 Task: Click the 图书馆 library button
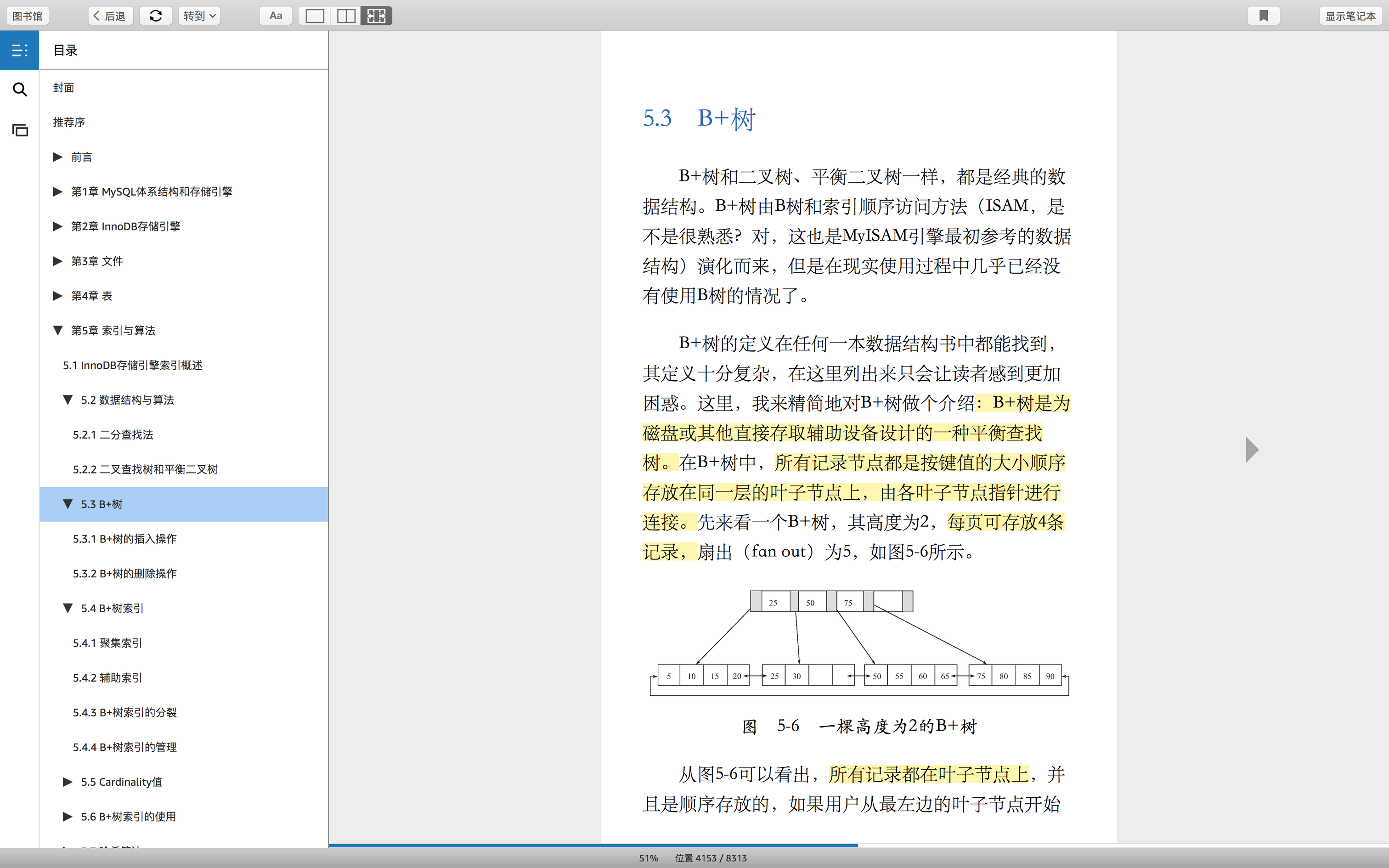click(x=28, y=16)
